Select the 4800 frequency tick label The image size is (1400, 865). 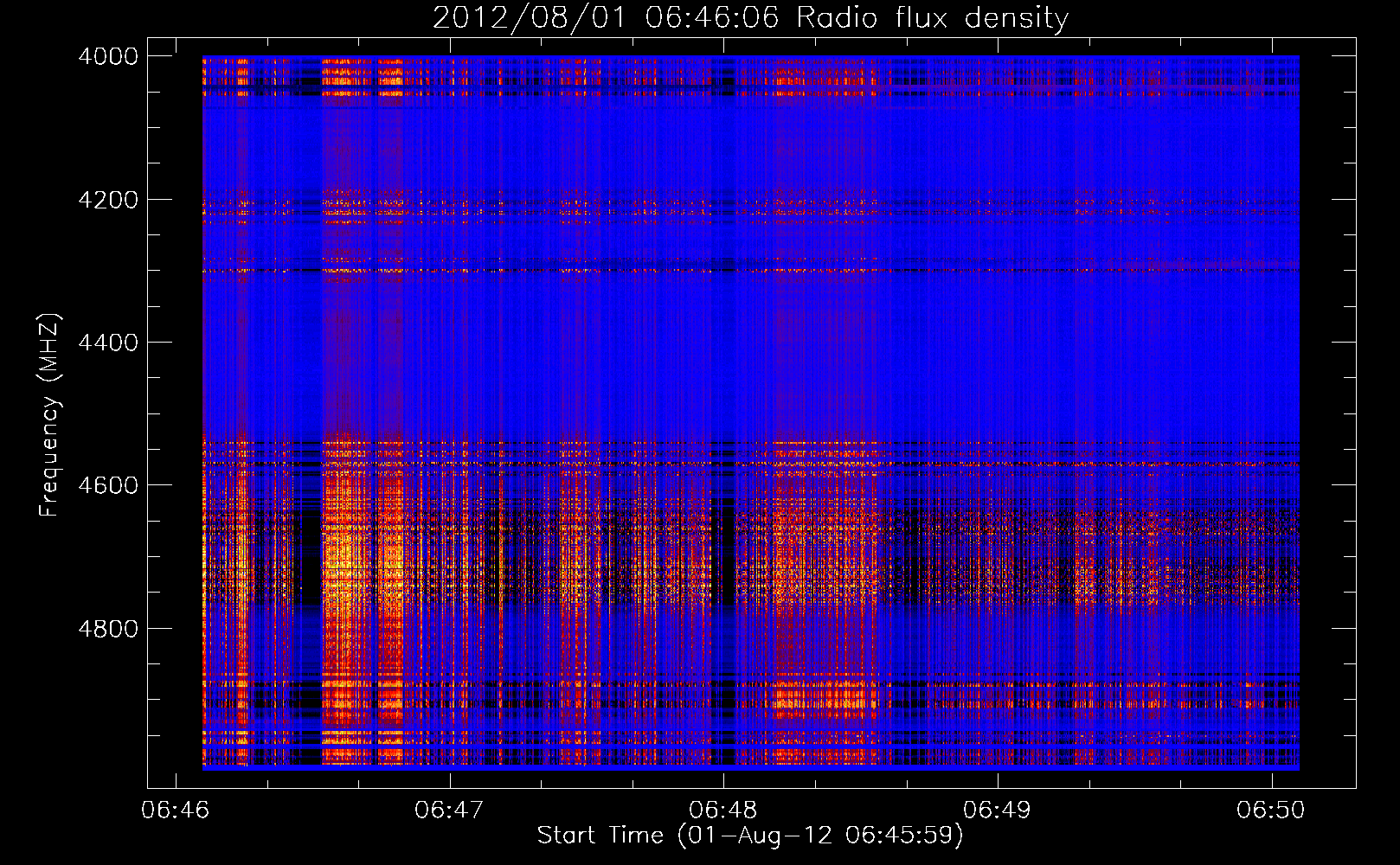(x=108, y=629)
